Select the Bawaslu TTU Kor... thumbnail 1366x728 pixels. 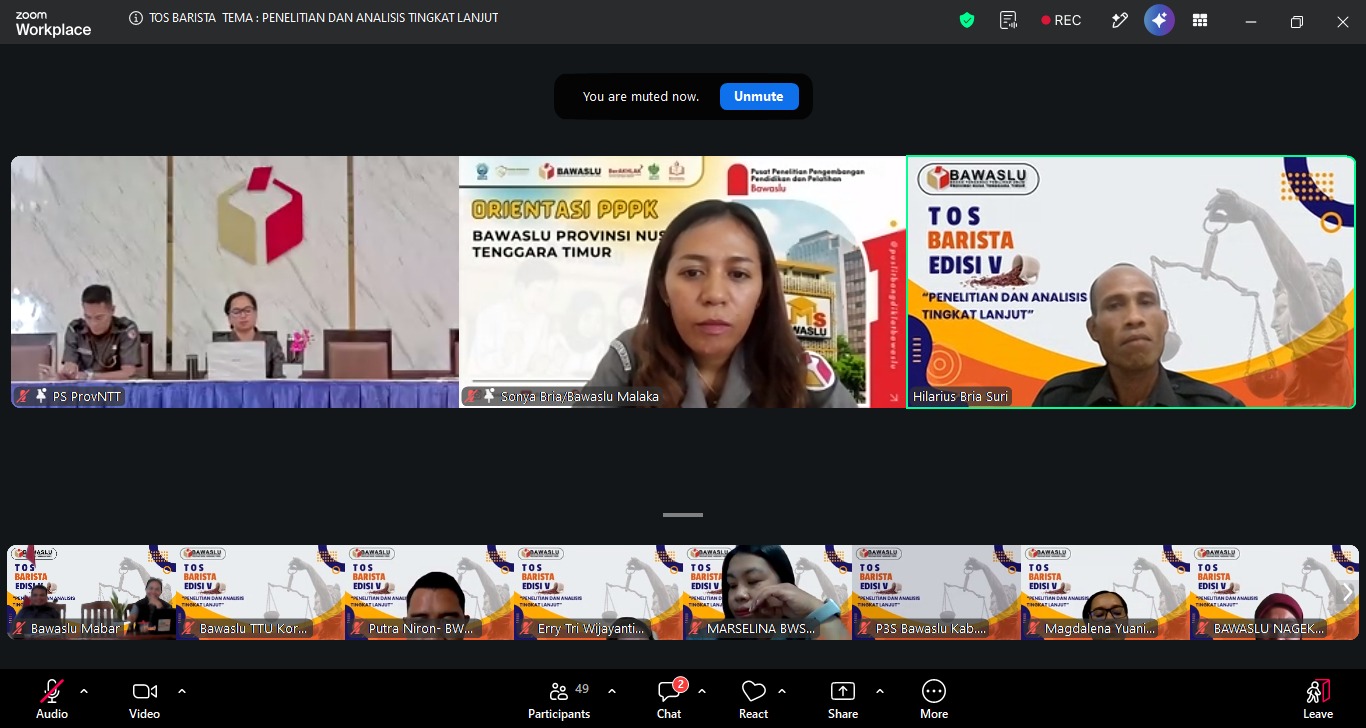coord(261,592)
